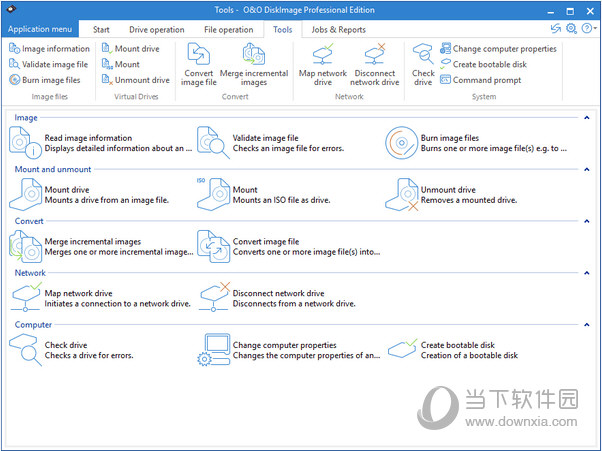Click Check drive magnifier icon in Computer section

coord(25,350)
